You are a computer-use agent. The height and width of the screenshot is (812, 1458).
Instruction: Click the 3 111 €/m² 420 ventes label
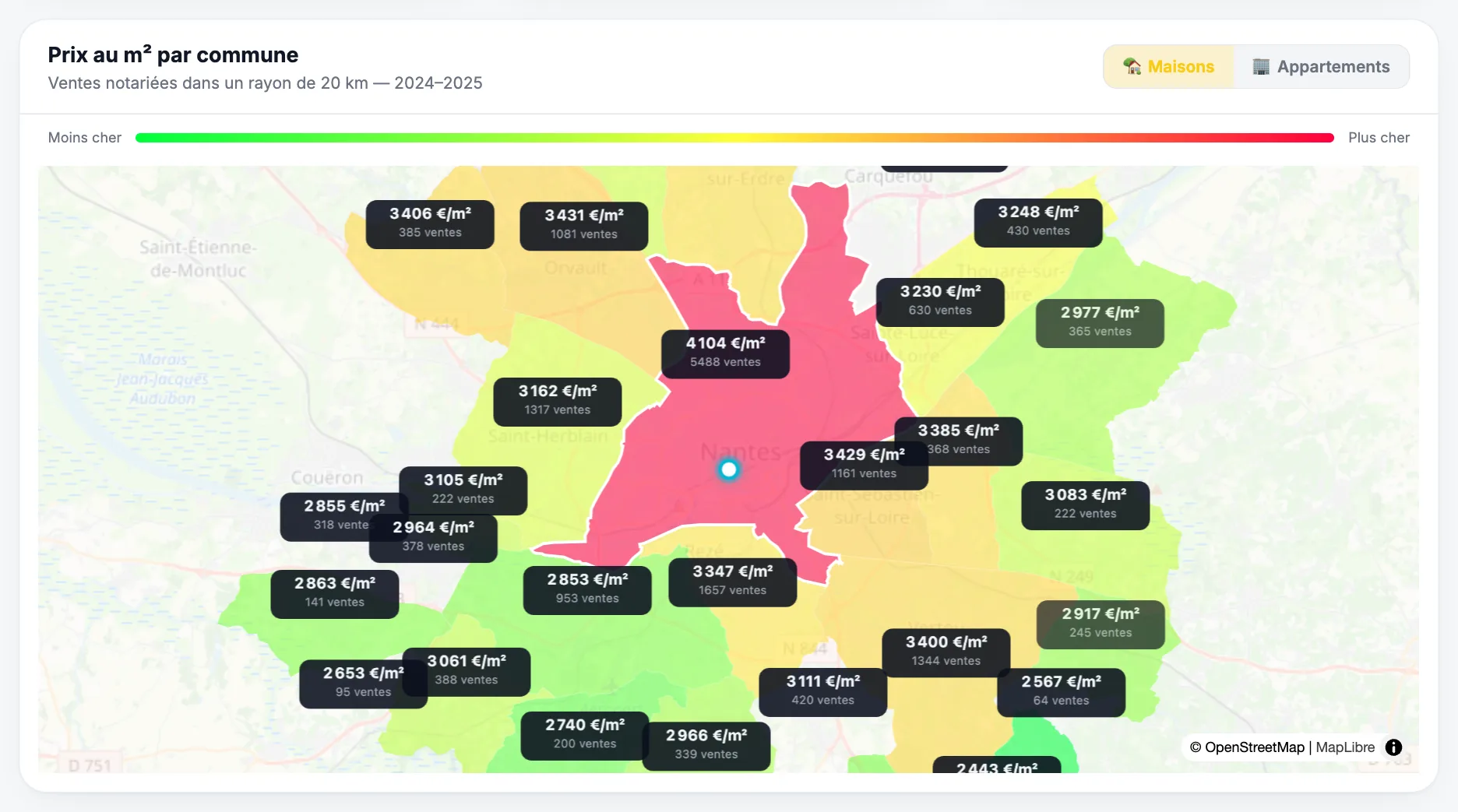point(822,692)
